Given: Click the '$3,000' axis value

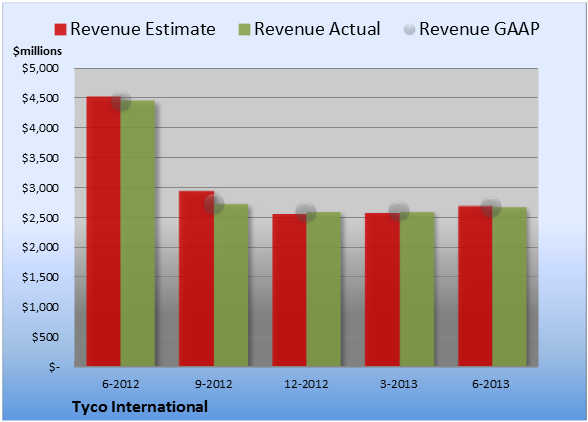Looking at the screenshot, I should click(x=40, y=188).
